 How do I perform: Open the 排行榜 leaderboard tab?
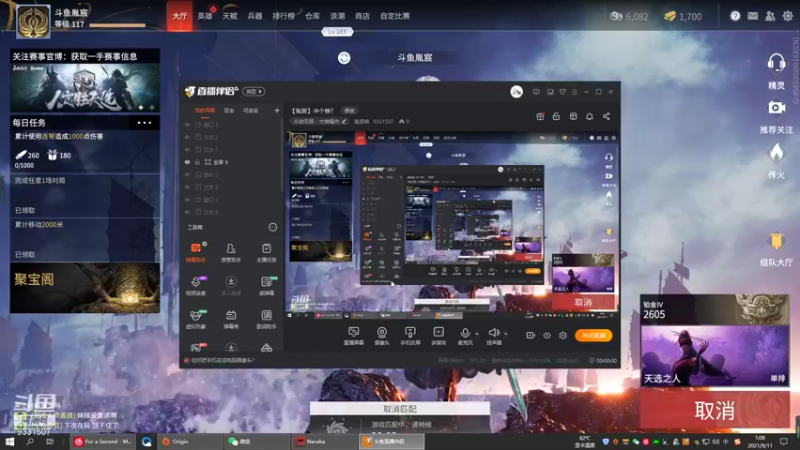tap(283, 16)
